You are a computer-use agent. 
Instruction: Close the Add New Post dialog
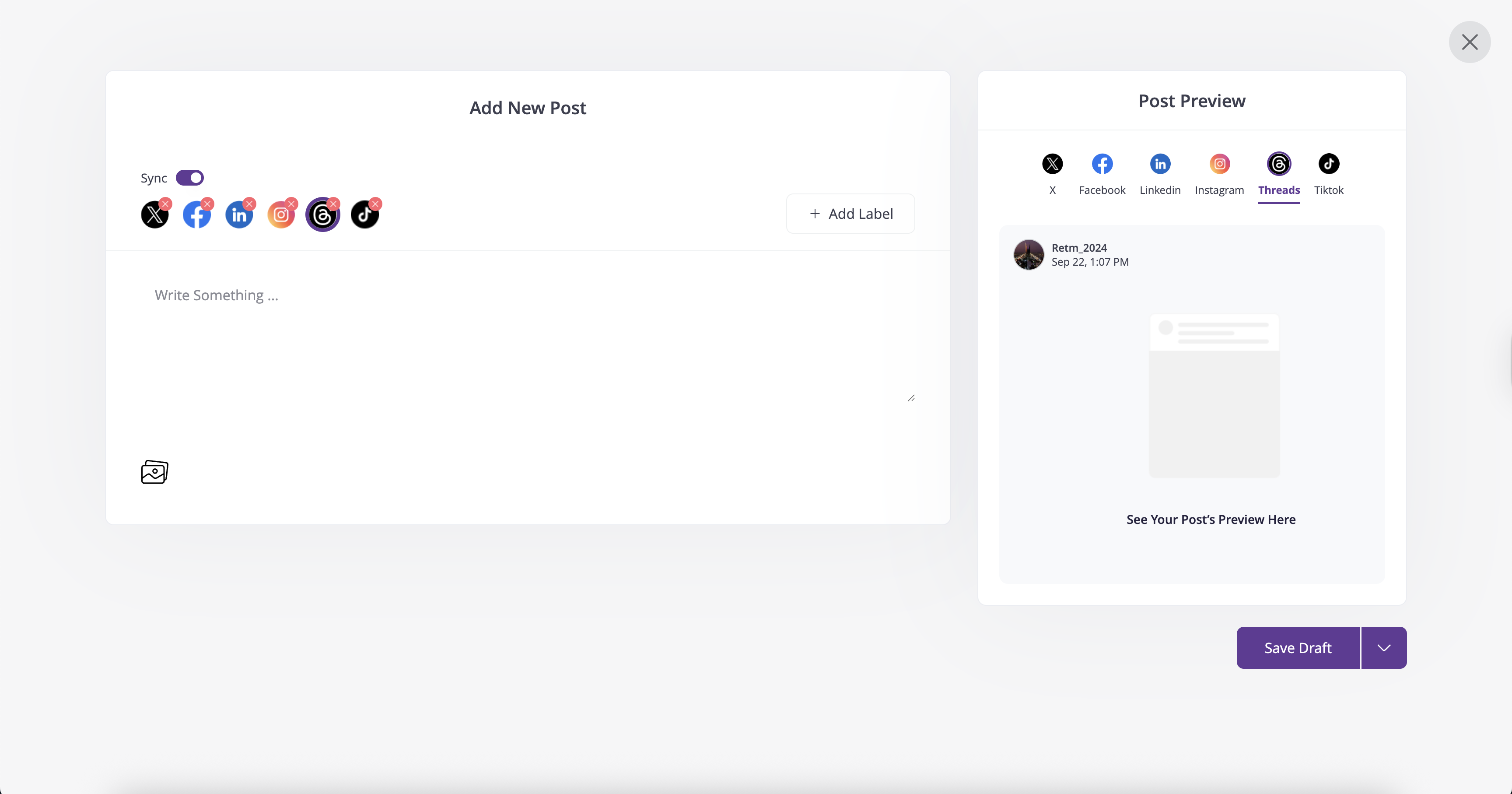pos(1470,42)
